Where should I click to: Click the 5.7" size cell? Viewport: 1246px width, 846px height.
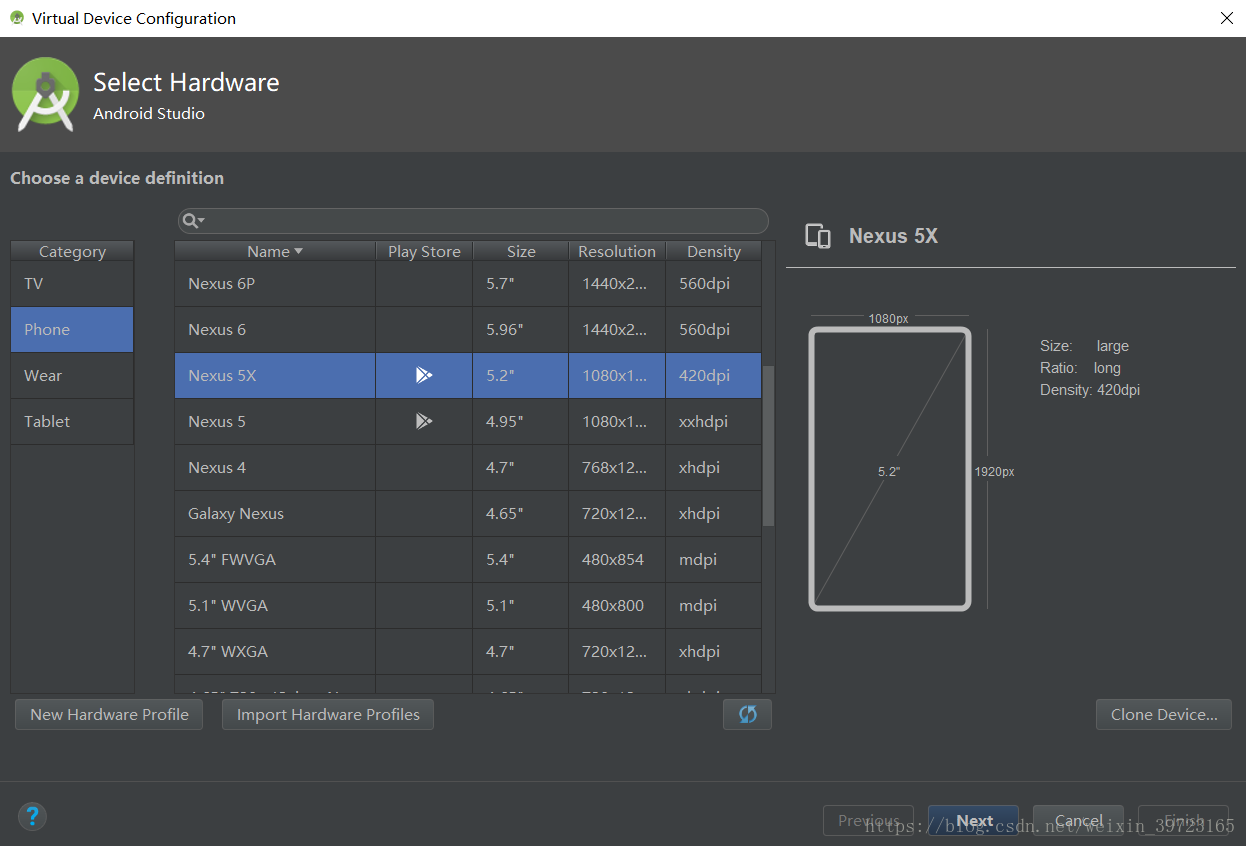pyautogui.click(x=520, y=284)
